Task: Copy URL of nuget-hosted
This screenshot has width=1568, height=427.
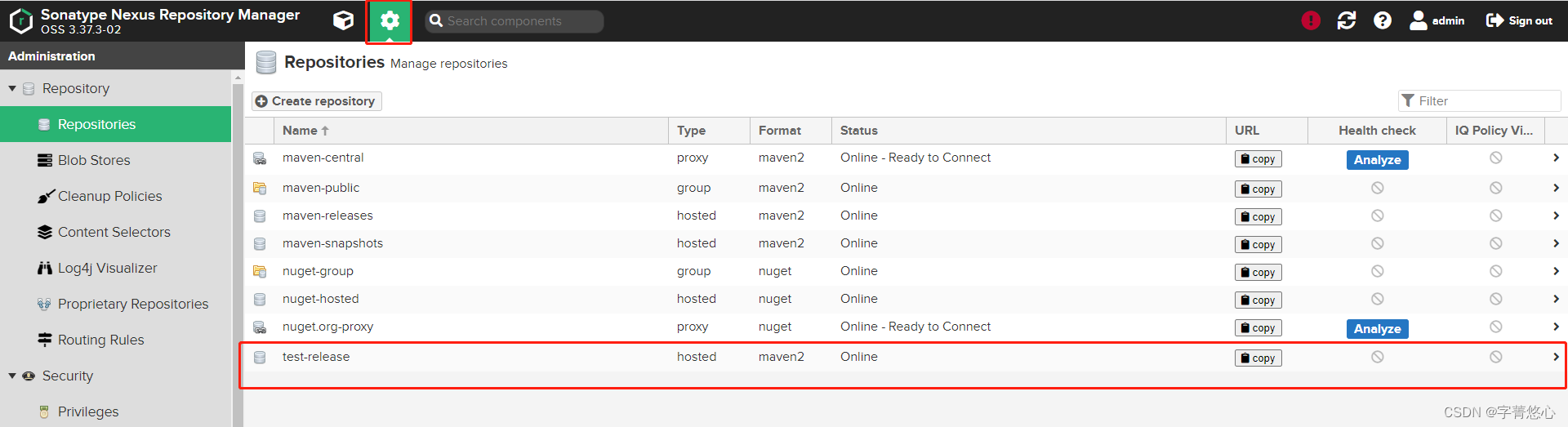Action: point(1258,300)
